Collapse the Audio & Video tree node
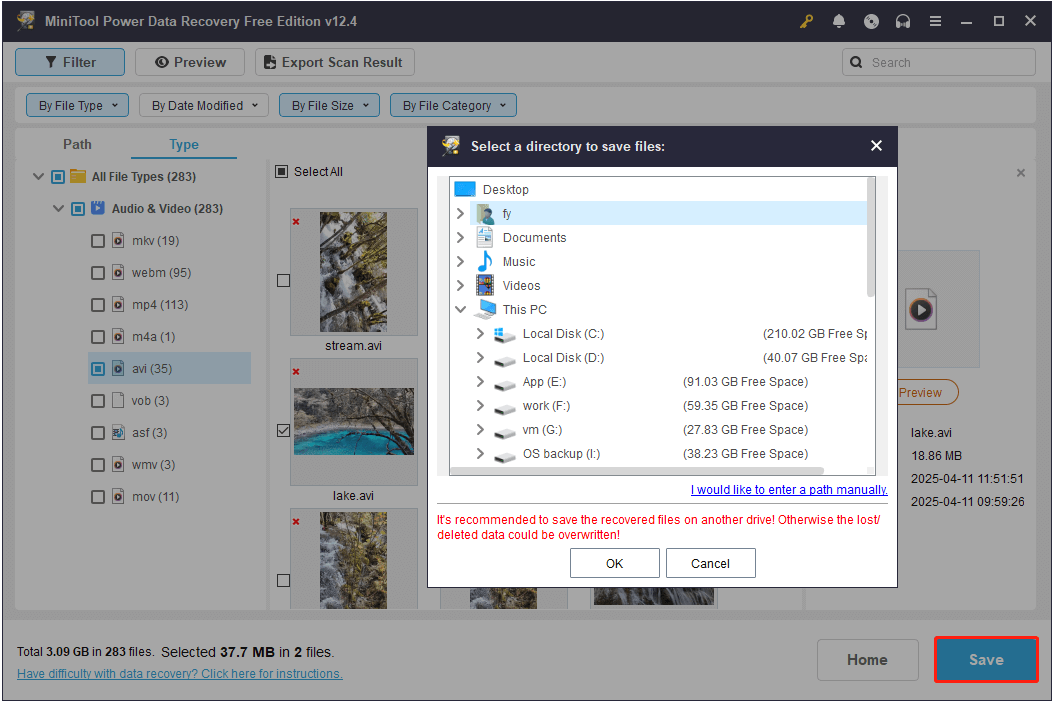1055x704 pixels. click(x=59, y=209)
